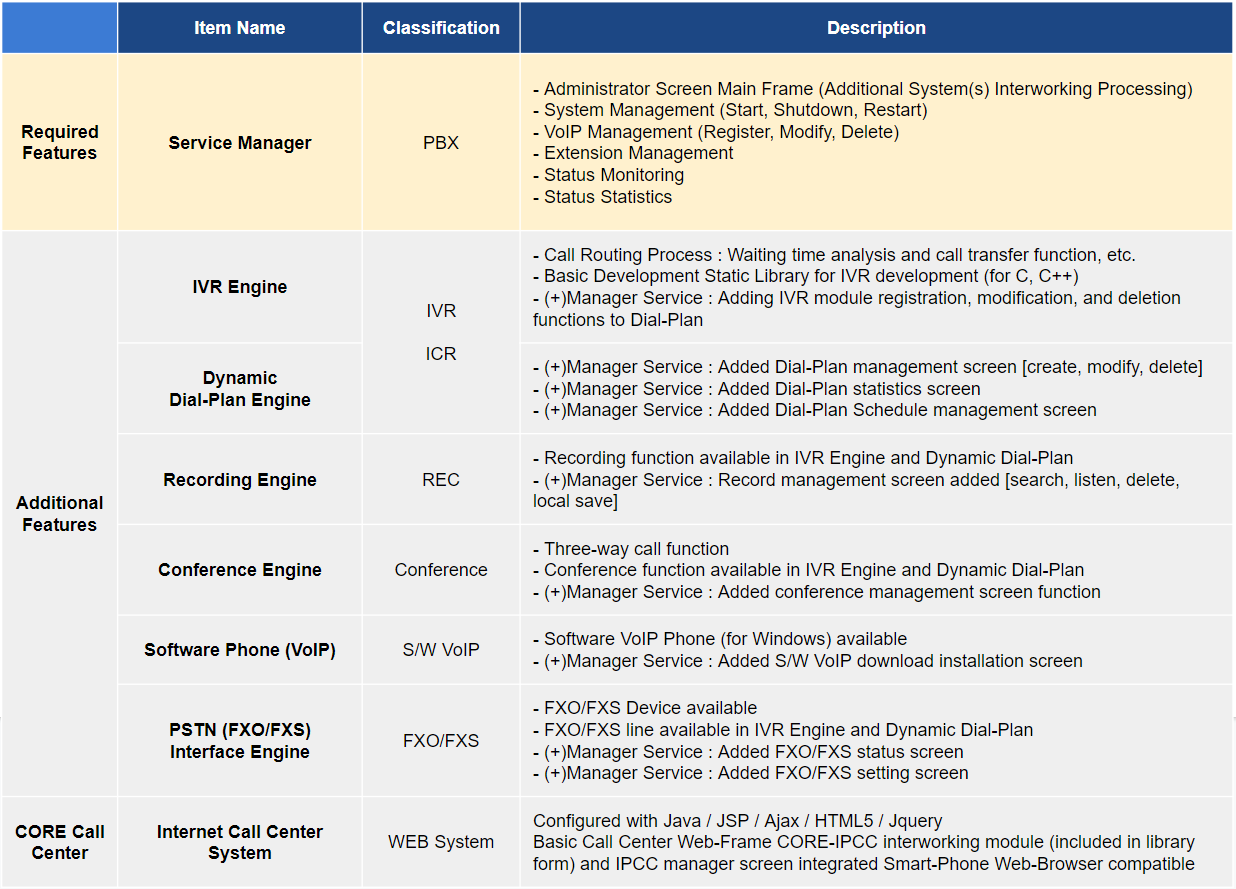Select the Additional Features row label
This screenshot has width=1236, height=889.
[60, 514]
